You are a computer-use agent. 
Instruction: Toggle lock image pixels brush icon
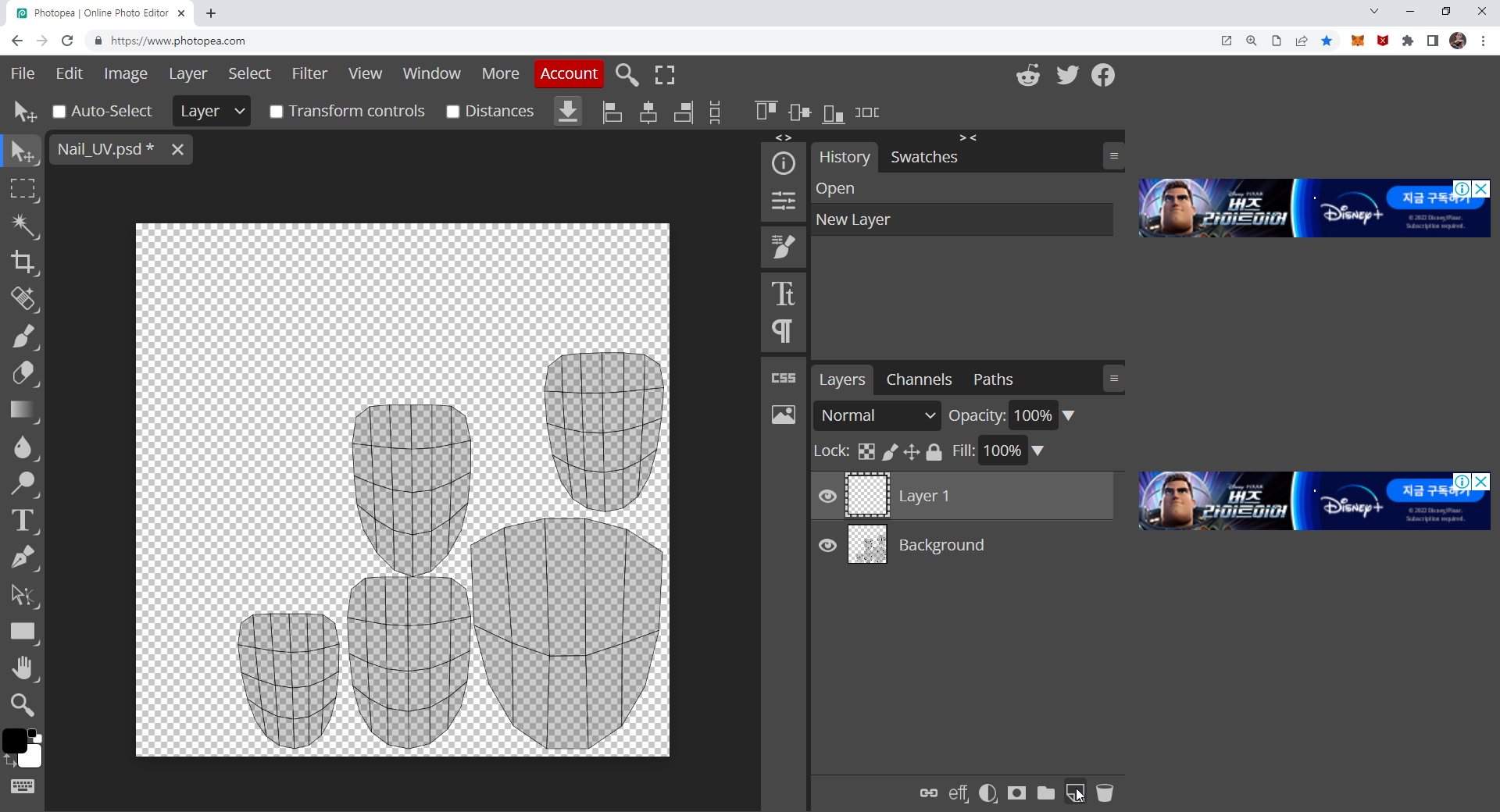(x=890, y=451)
